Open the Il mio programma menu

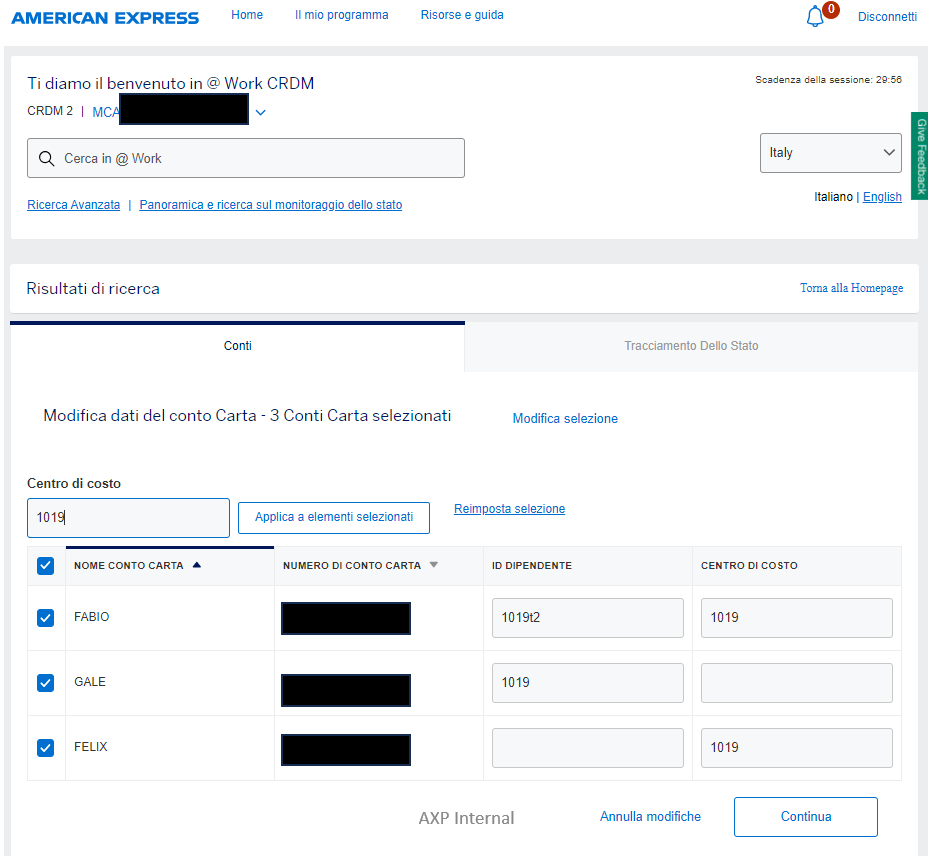click(341, 15)
